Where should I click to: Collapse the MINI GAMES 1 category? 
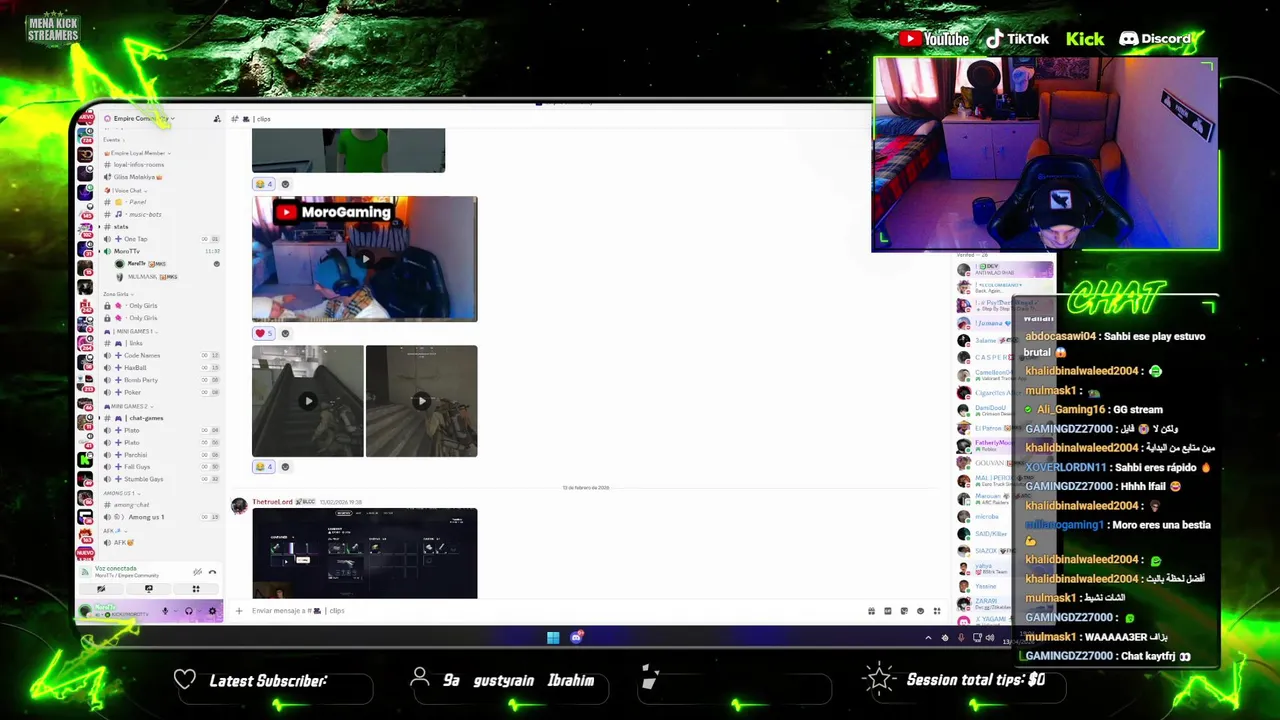tap(130, 331)
